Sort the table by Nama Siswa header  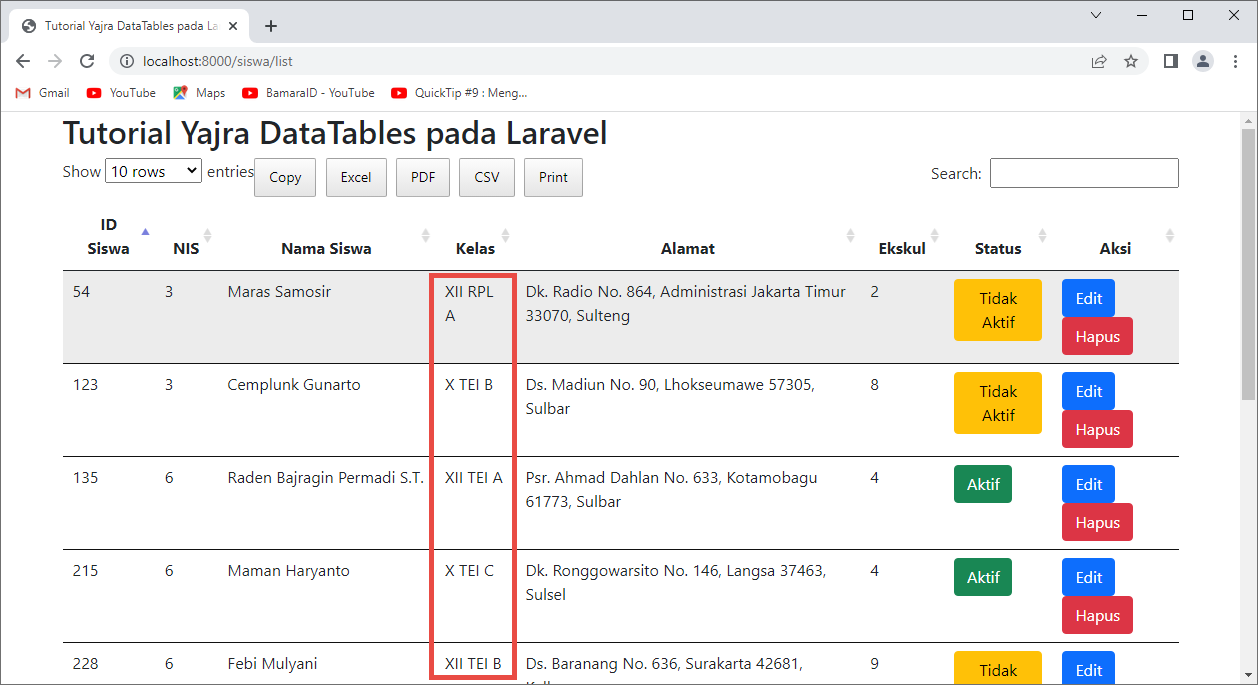tap(326, 248)
